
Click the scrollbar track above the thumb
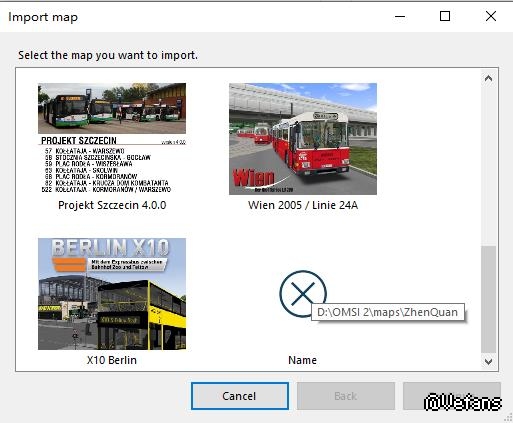tap(488, 166)
